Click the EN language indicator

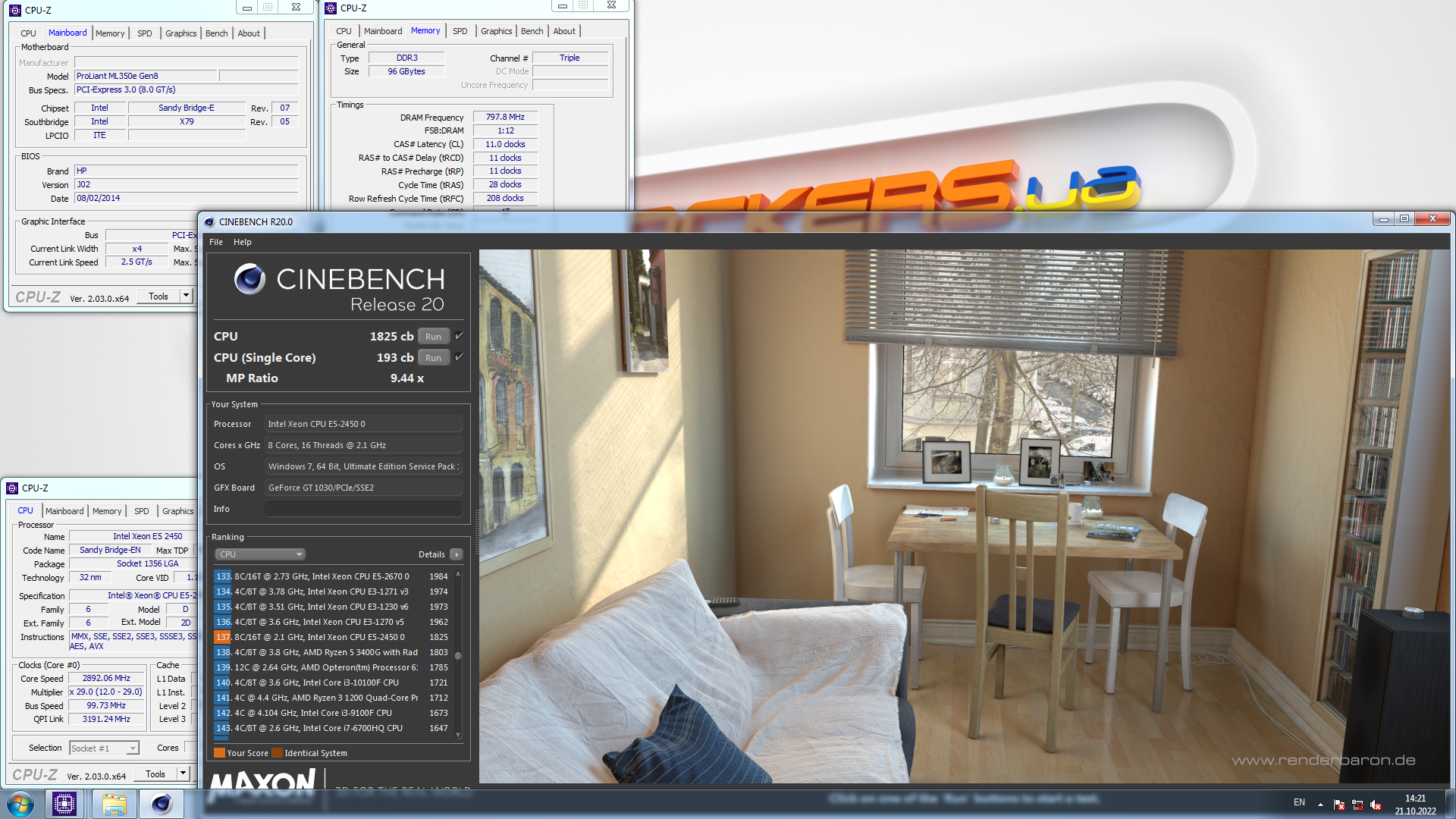point(1299,802)
